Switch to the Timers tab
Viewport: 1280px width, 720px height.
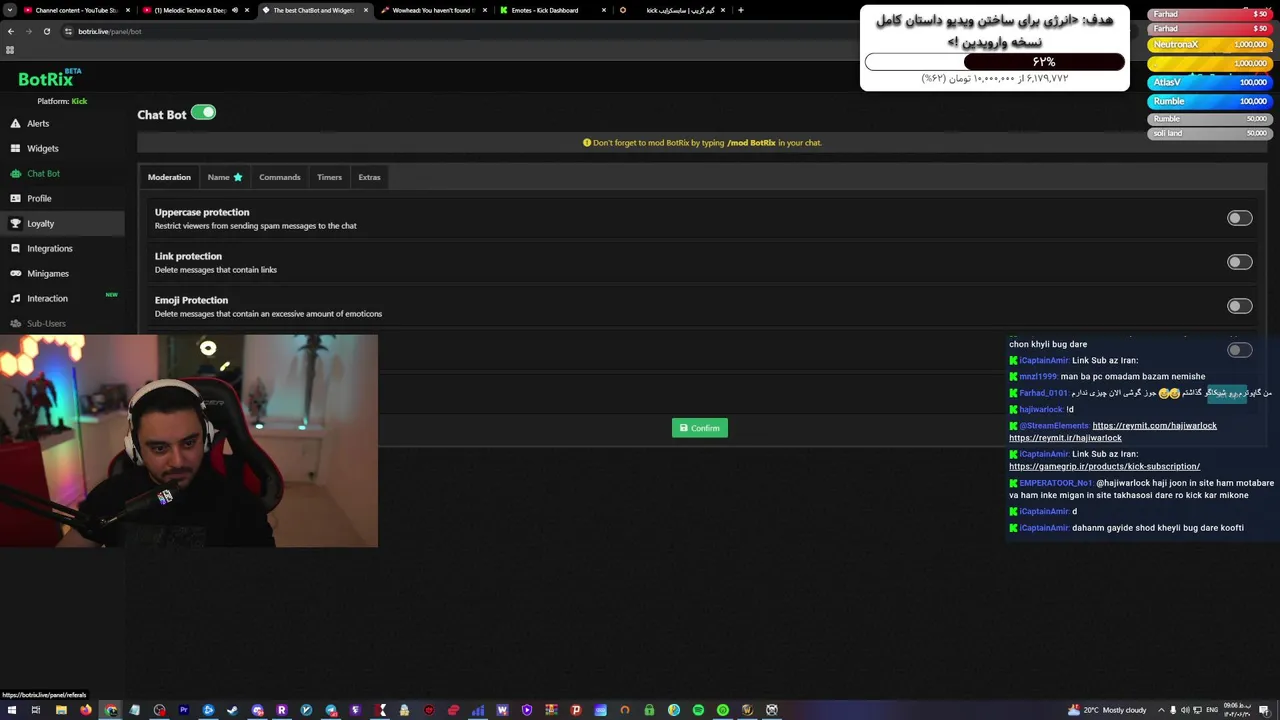click(329, 177)
